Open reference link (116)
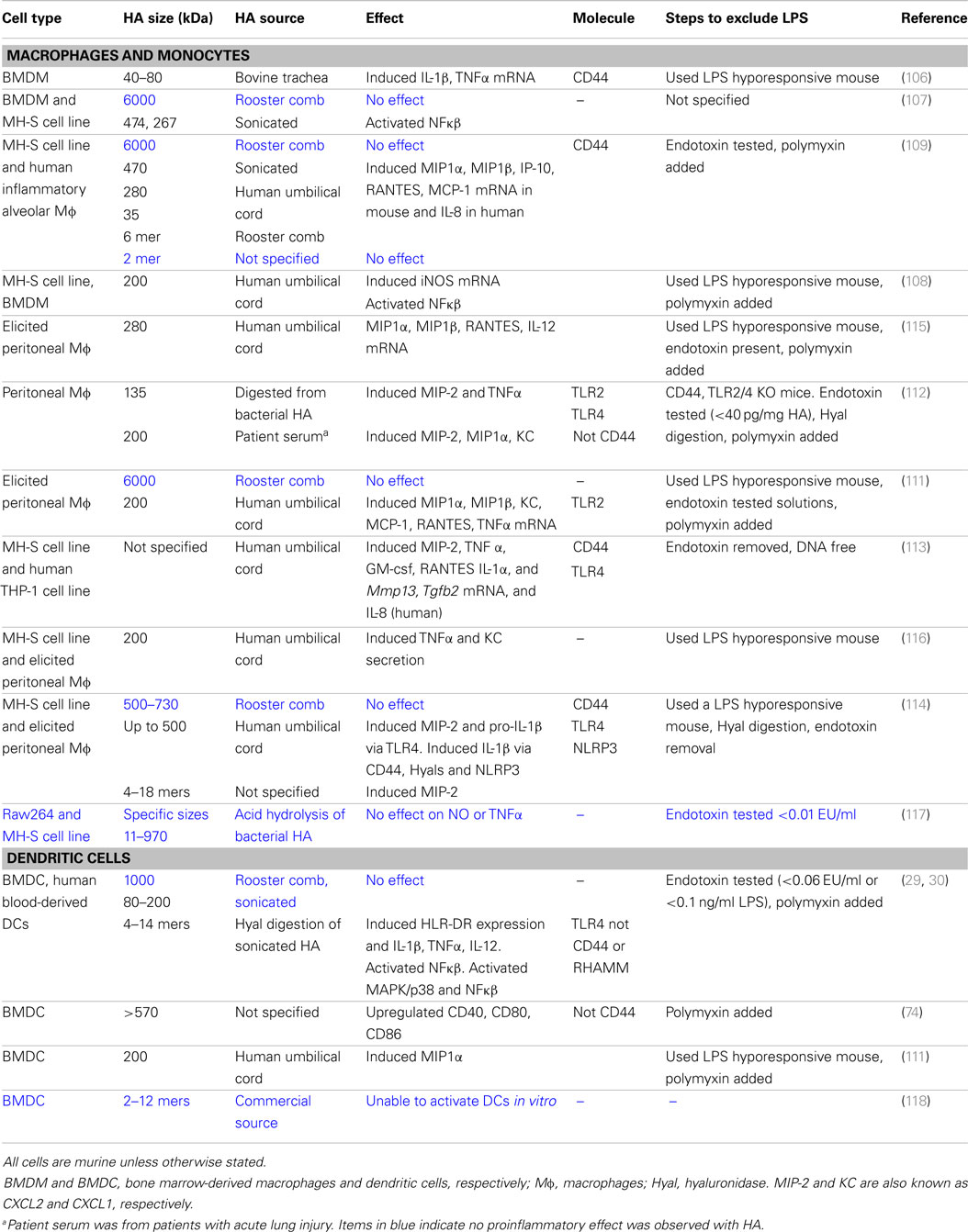Image resolution: width=968 pixels, height=1232 pixels. tap(916, 638)
